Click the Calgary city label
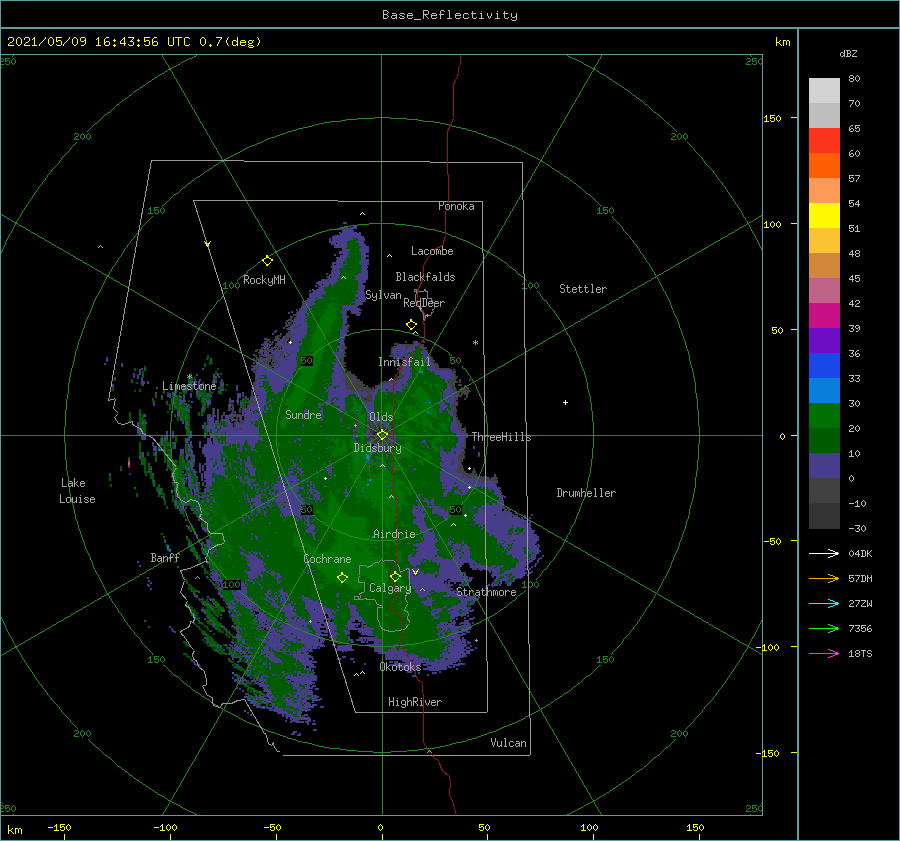 coord(390,588)
